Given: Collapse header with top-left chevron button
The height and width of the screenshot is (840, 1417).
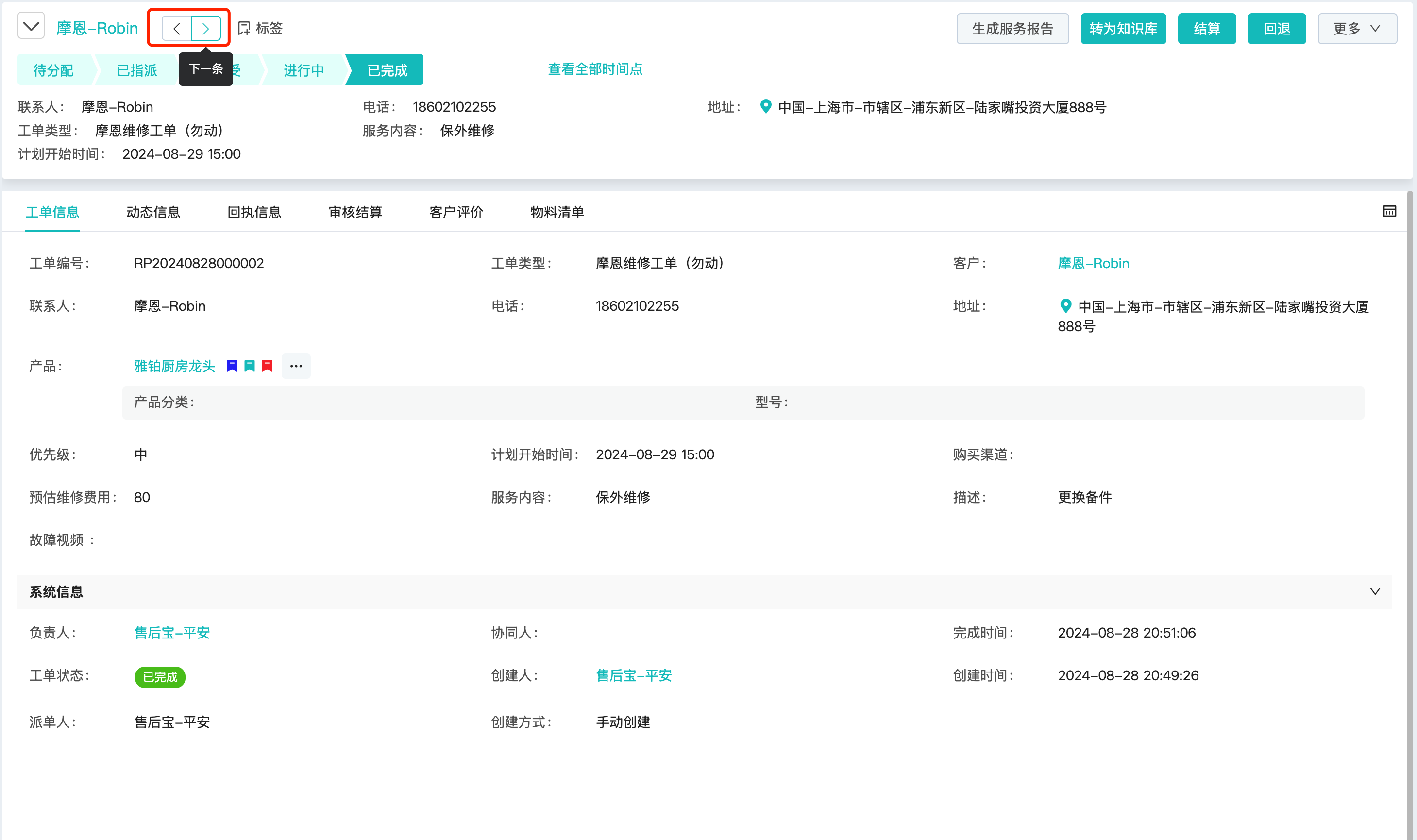Looking at the screenshot, I should pyautogui.click(x=31, y=26).
